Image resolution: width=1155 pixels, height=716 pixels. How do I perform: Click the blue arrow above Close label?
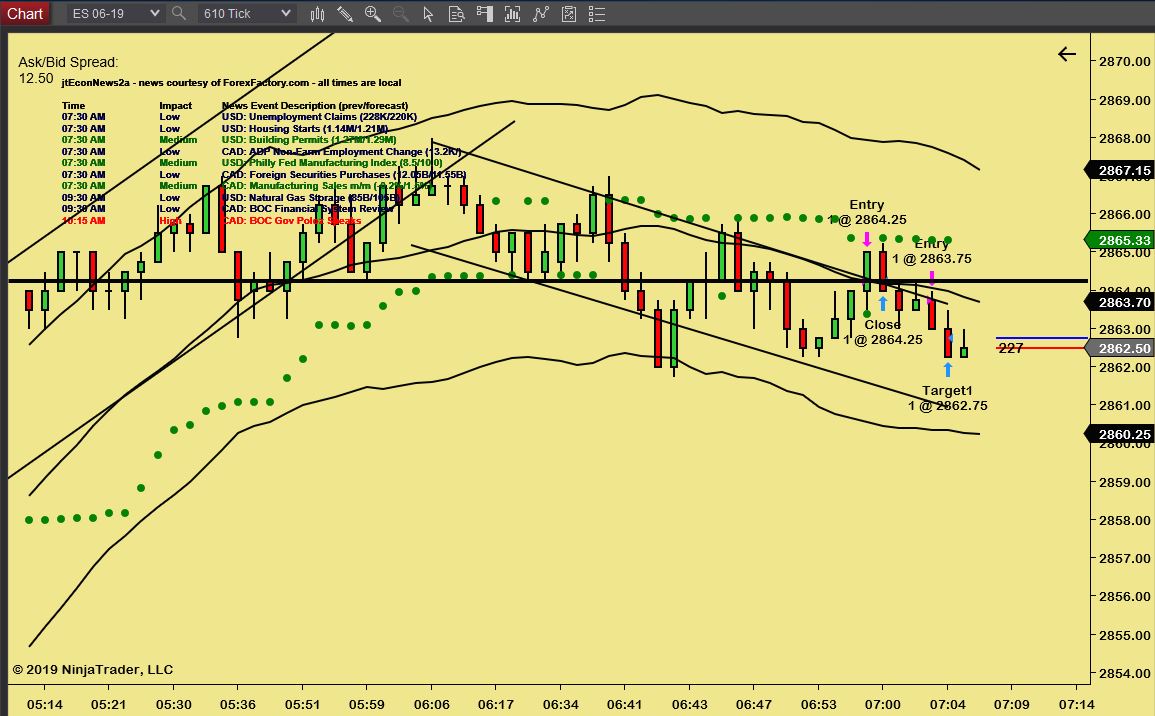coord(882,303)
